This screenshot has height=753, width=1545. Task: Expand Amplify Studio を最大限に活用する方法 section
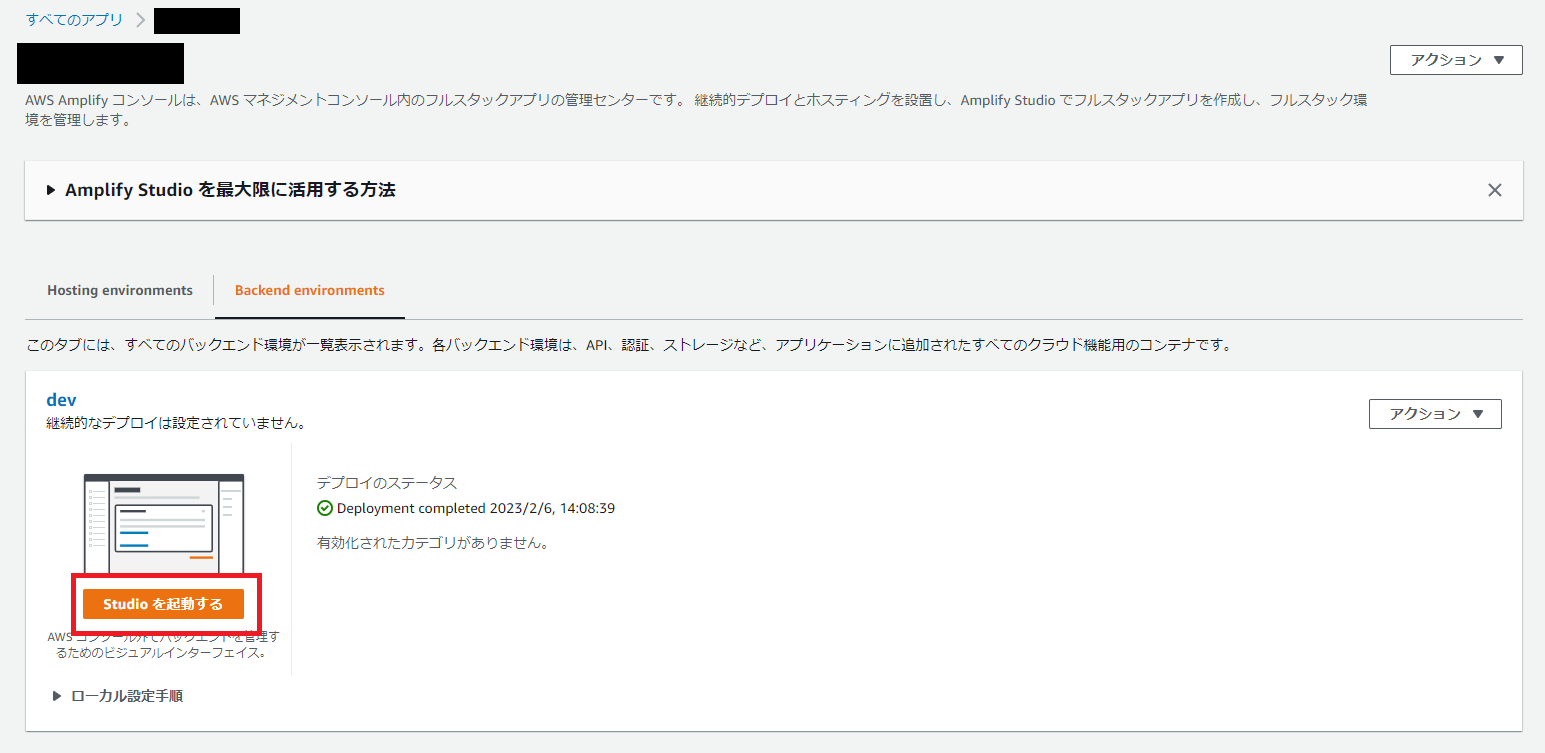tap(220, 190)
